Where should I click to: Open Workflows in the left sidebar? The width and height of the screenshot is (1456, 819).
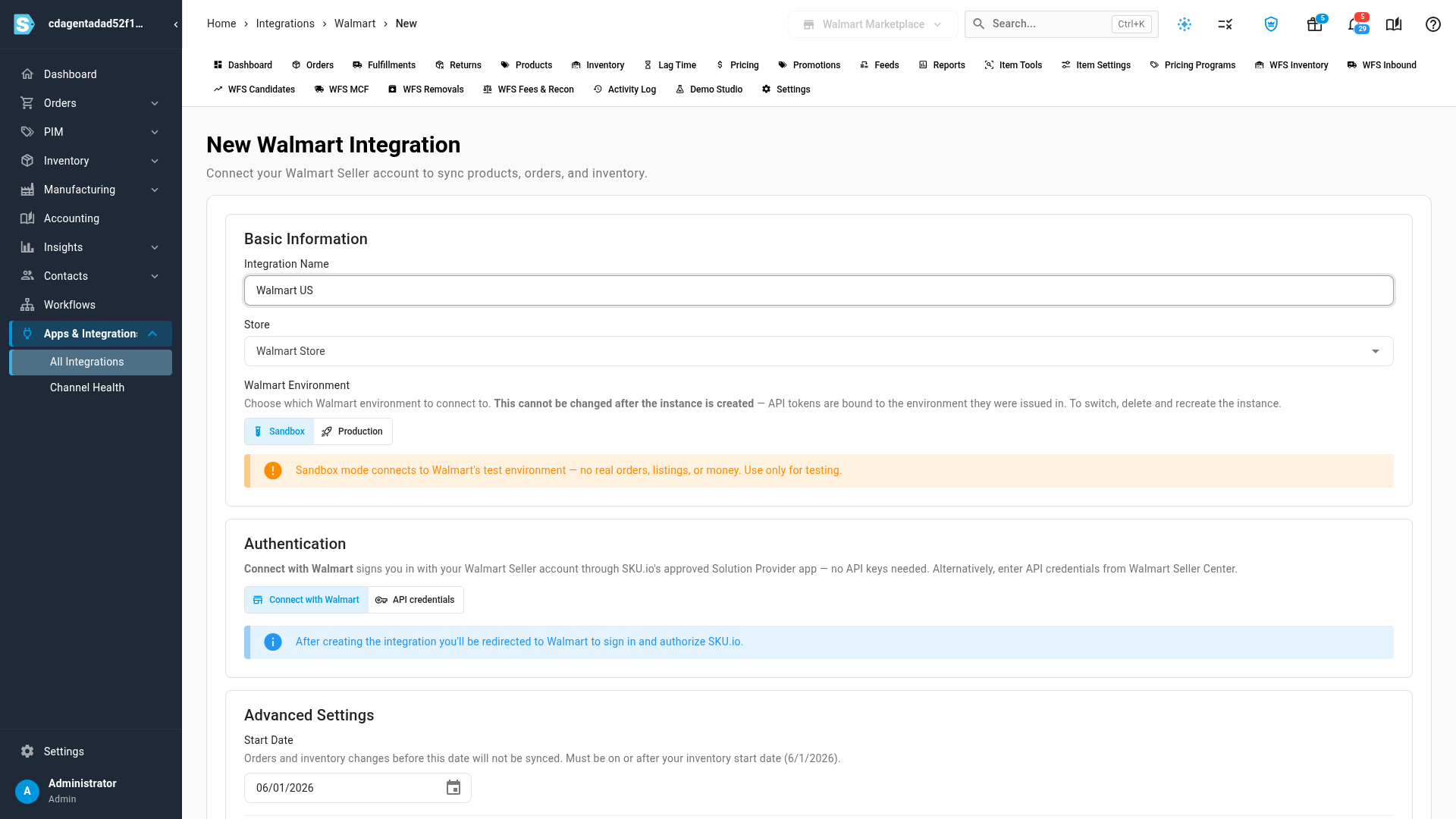[x=91, y=305]
